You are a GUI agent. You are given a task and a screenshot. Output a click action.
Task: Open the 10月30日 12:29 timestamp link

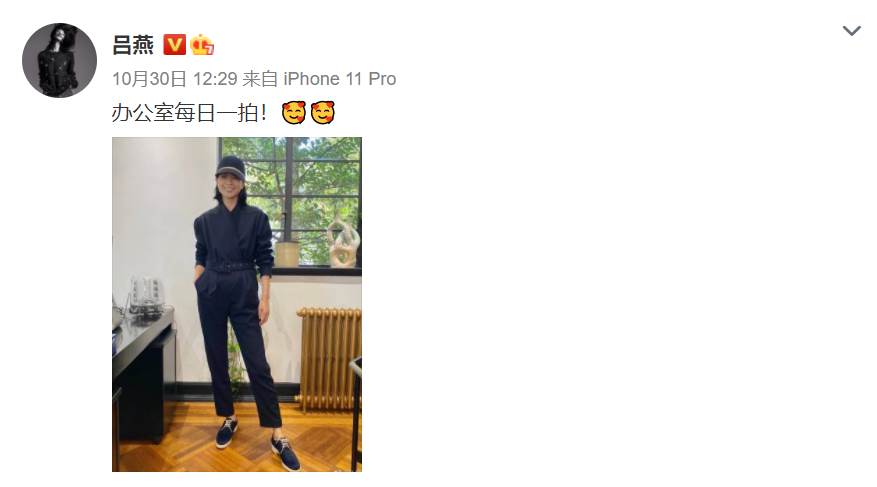click(175, 79)
